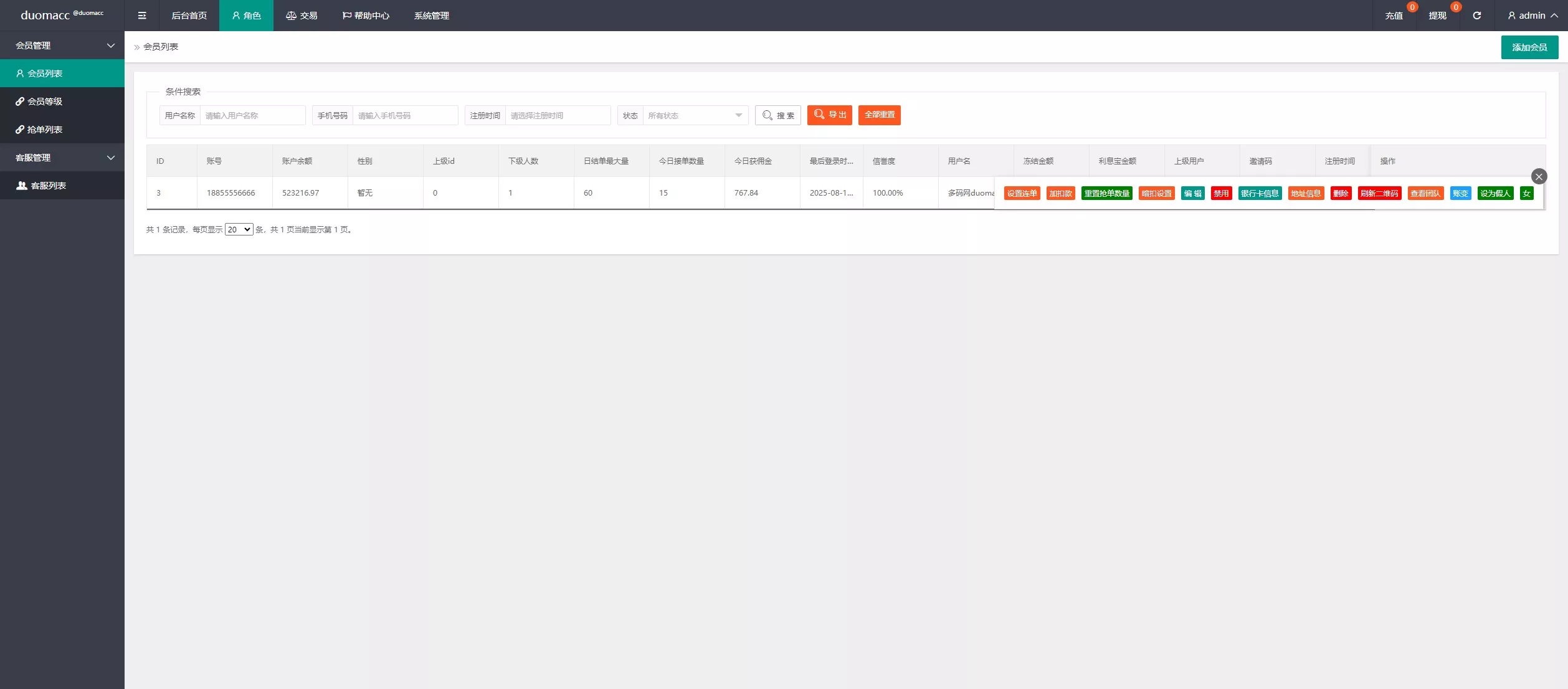
Task: Click the 手机号码 input field
Action: (x=405, y=116)
